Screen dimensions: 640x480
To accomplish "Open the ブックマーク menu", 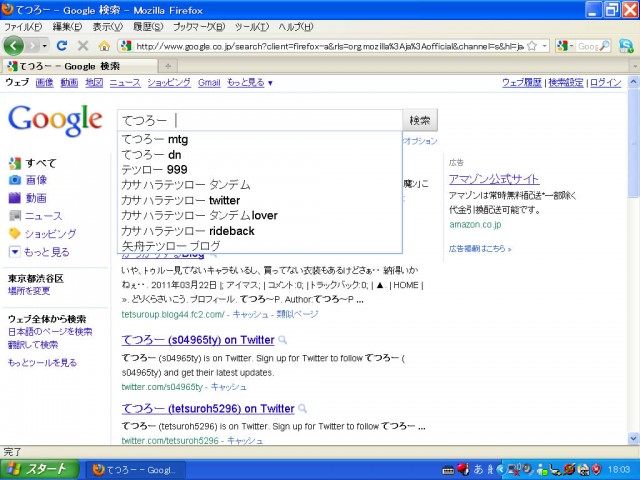I will (x=199, y=27).
